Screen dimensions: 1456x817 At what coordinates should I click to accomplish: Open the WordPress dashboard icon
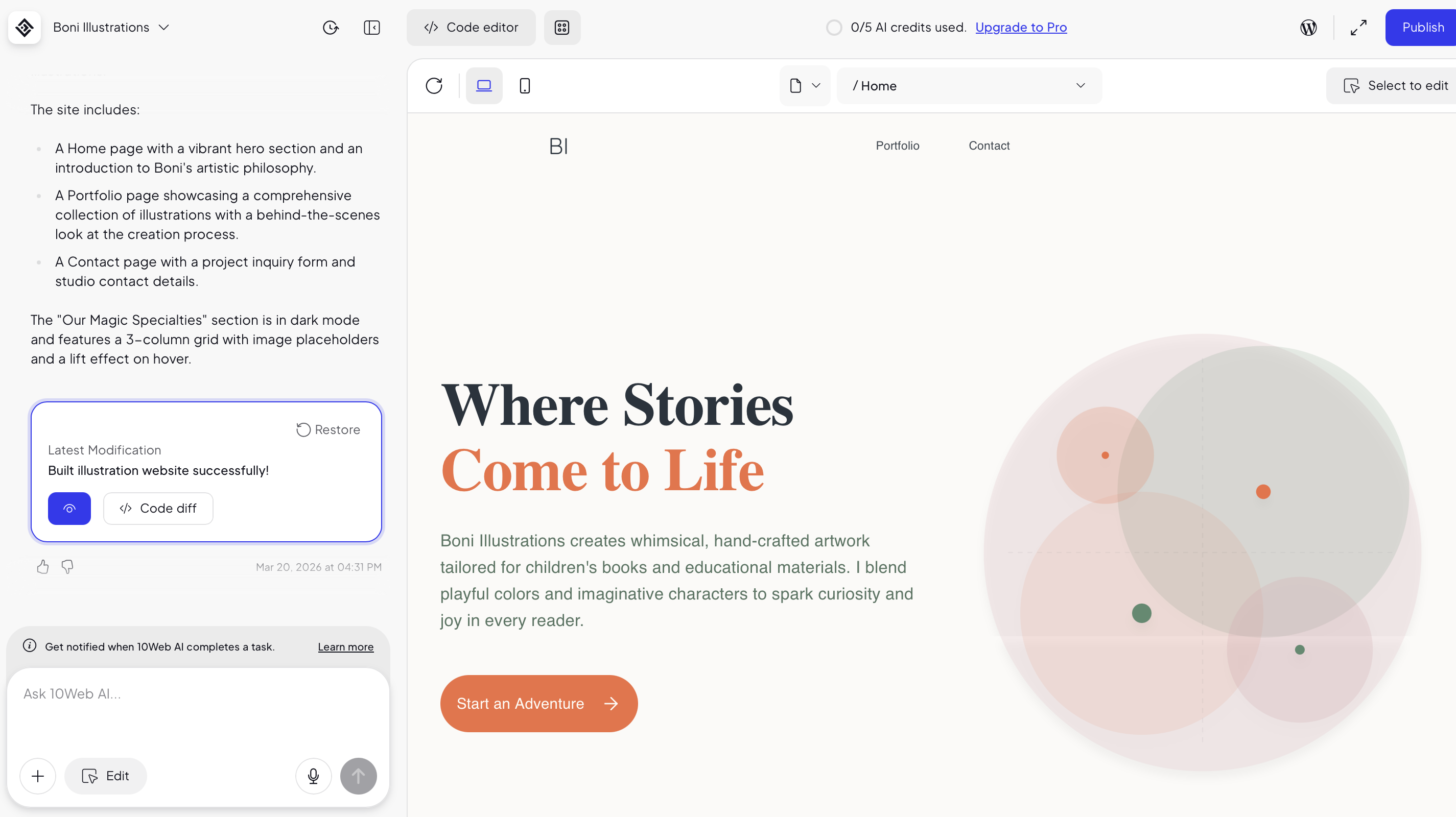pyautogui.click(x=1308, y=27)
